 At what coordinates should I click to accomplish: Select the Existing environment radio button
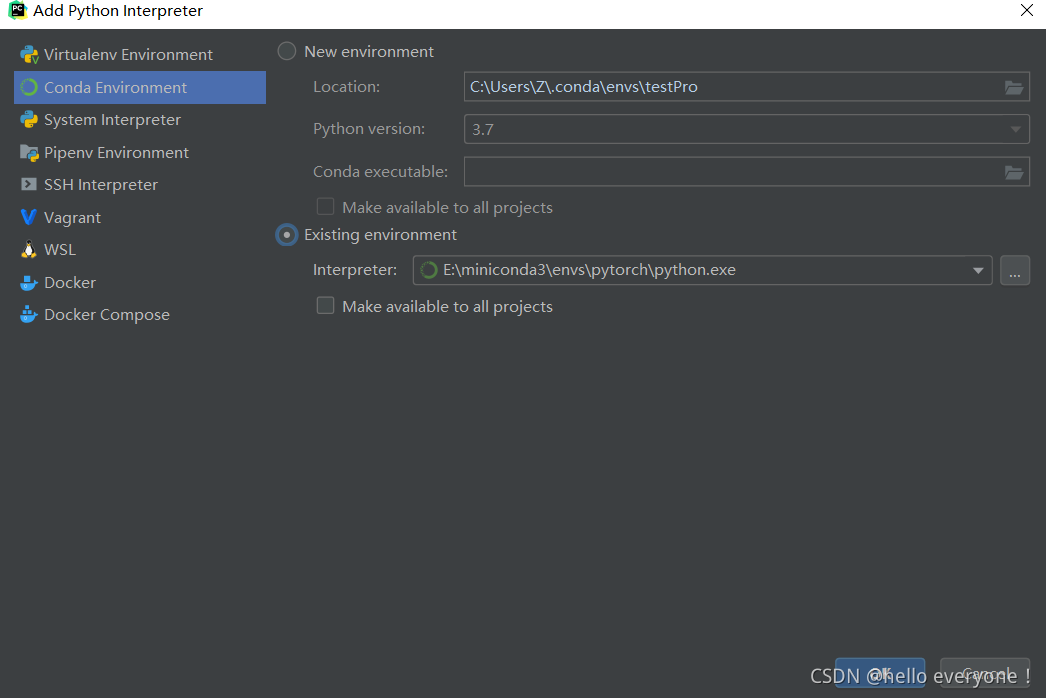tap(287, 235)
